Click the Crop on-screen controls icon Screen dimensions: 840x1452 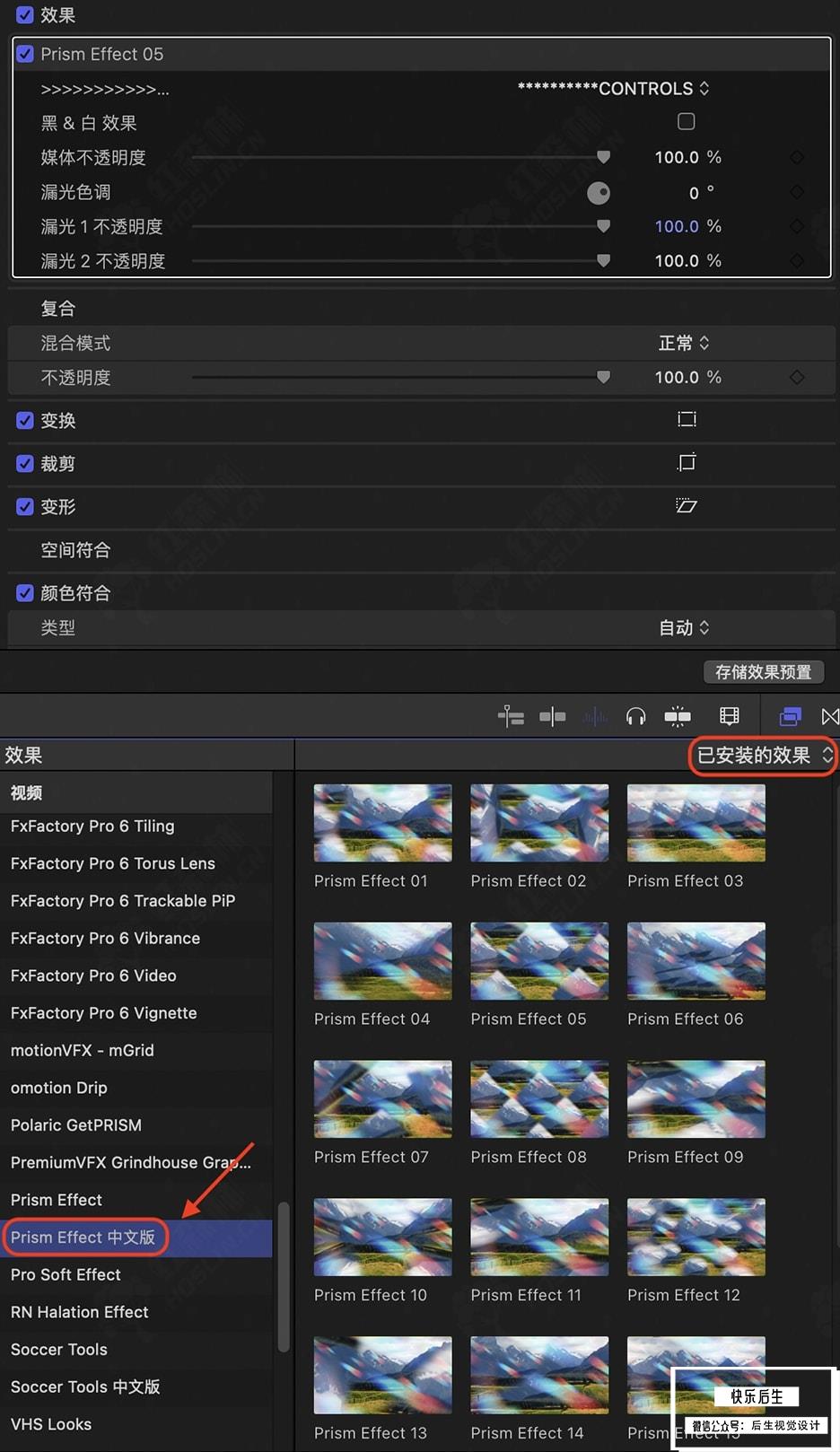[687, 463]
